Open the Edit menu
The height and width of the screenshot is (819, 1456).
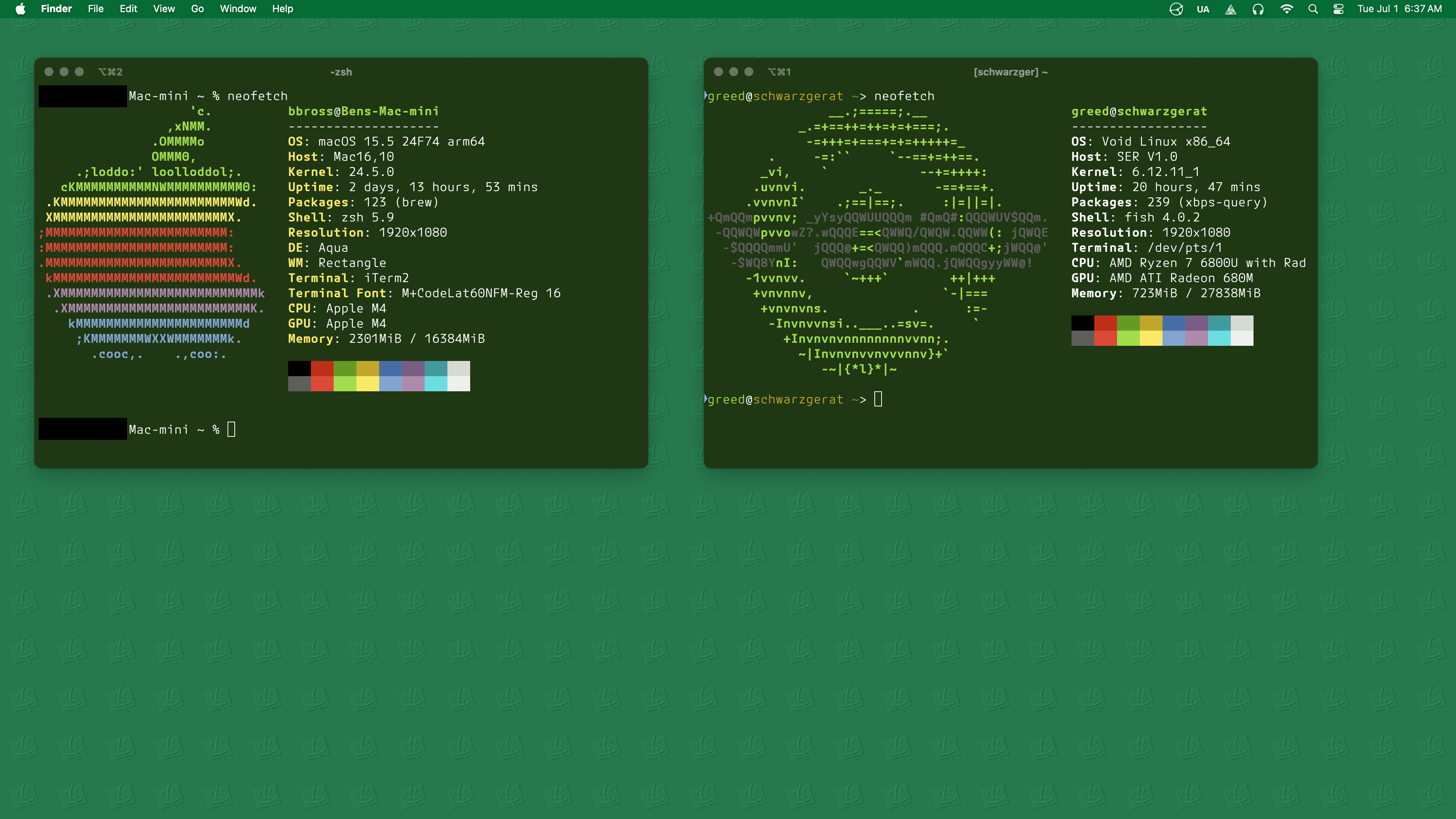point(128,8)
